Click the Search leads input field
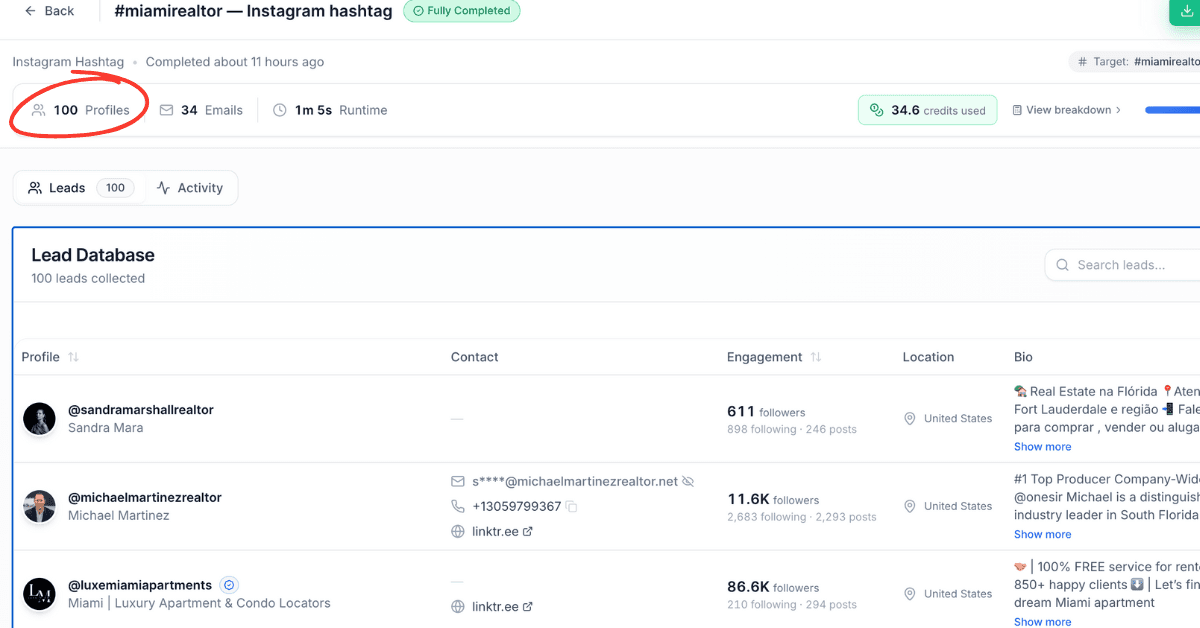 1130,264
